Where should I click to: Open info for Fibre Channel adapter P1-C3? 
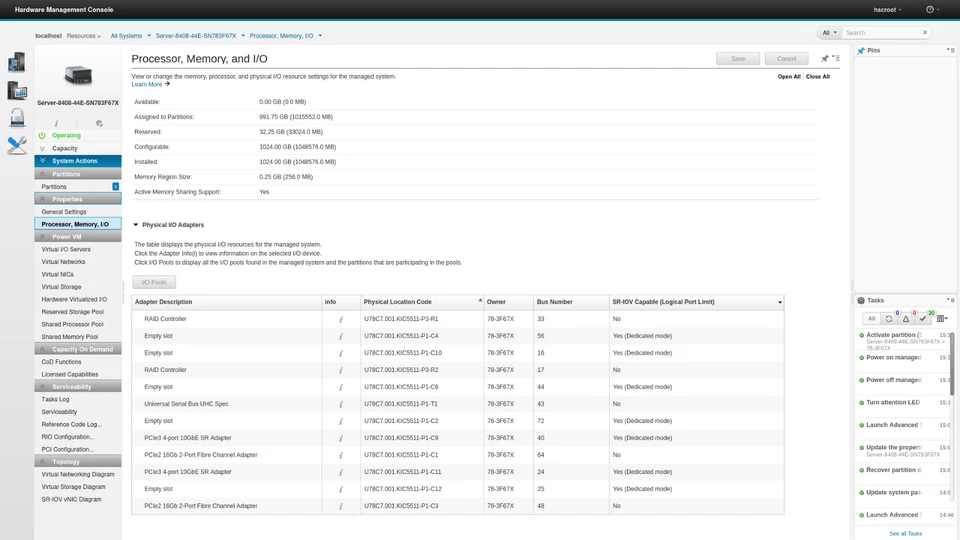coord(341,506)
